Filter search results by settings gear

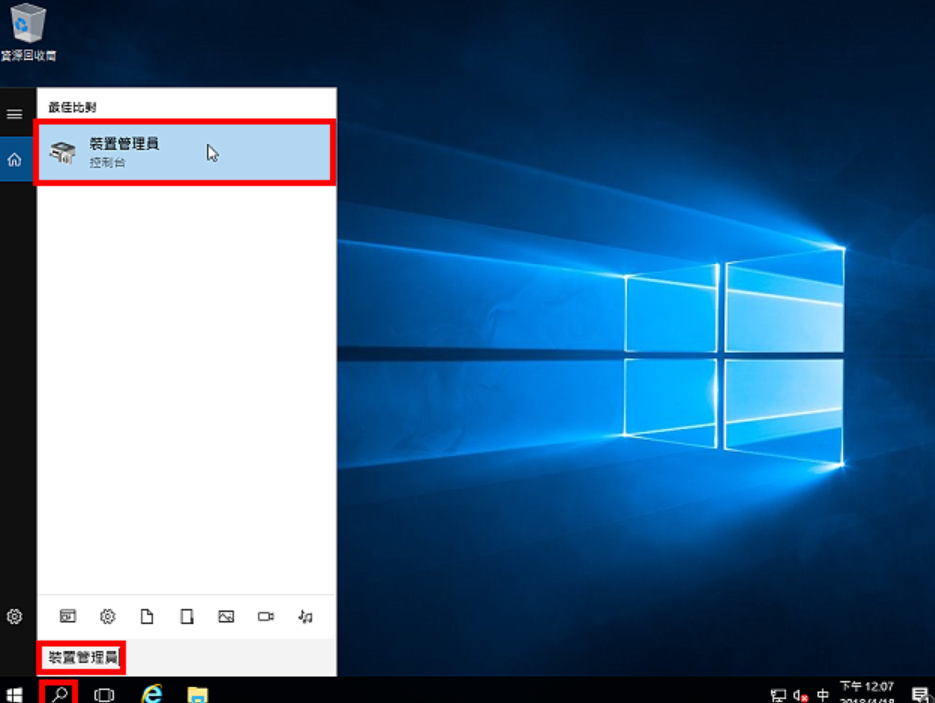tap(107, 616)
